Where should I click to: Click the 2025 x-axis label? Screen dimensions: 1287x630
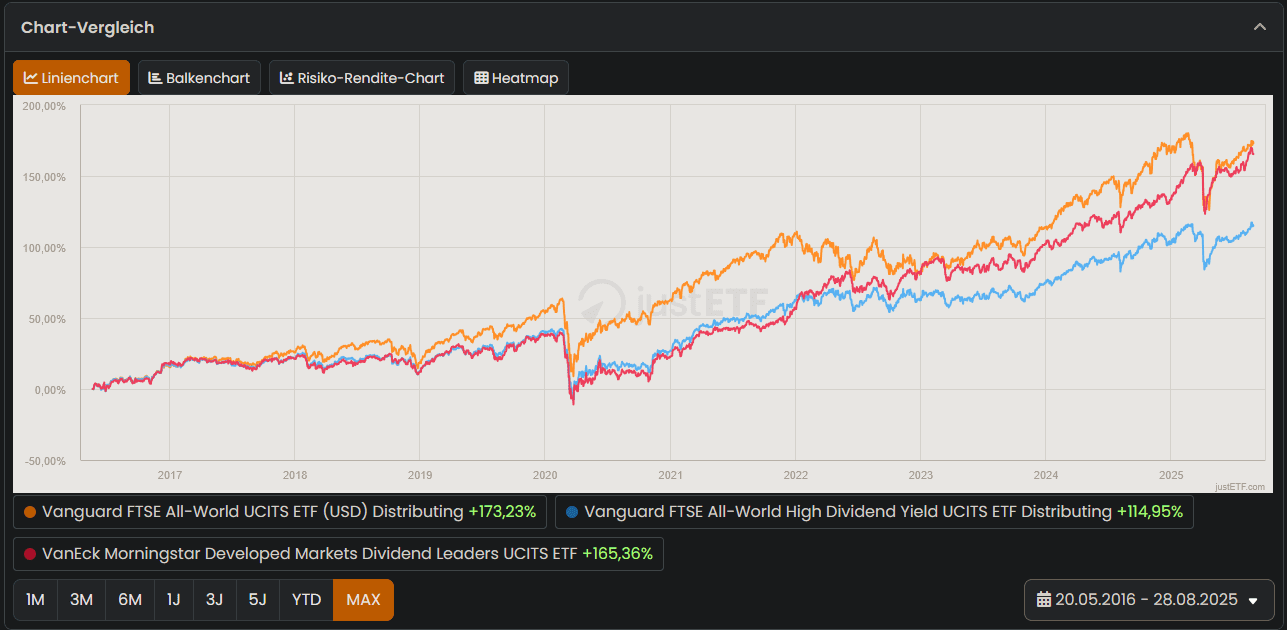click(x=1171, y=475)
